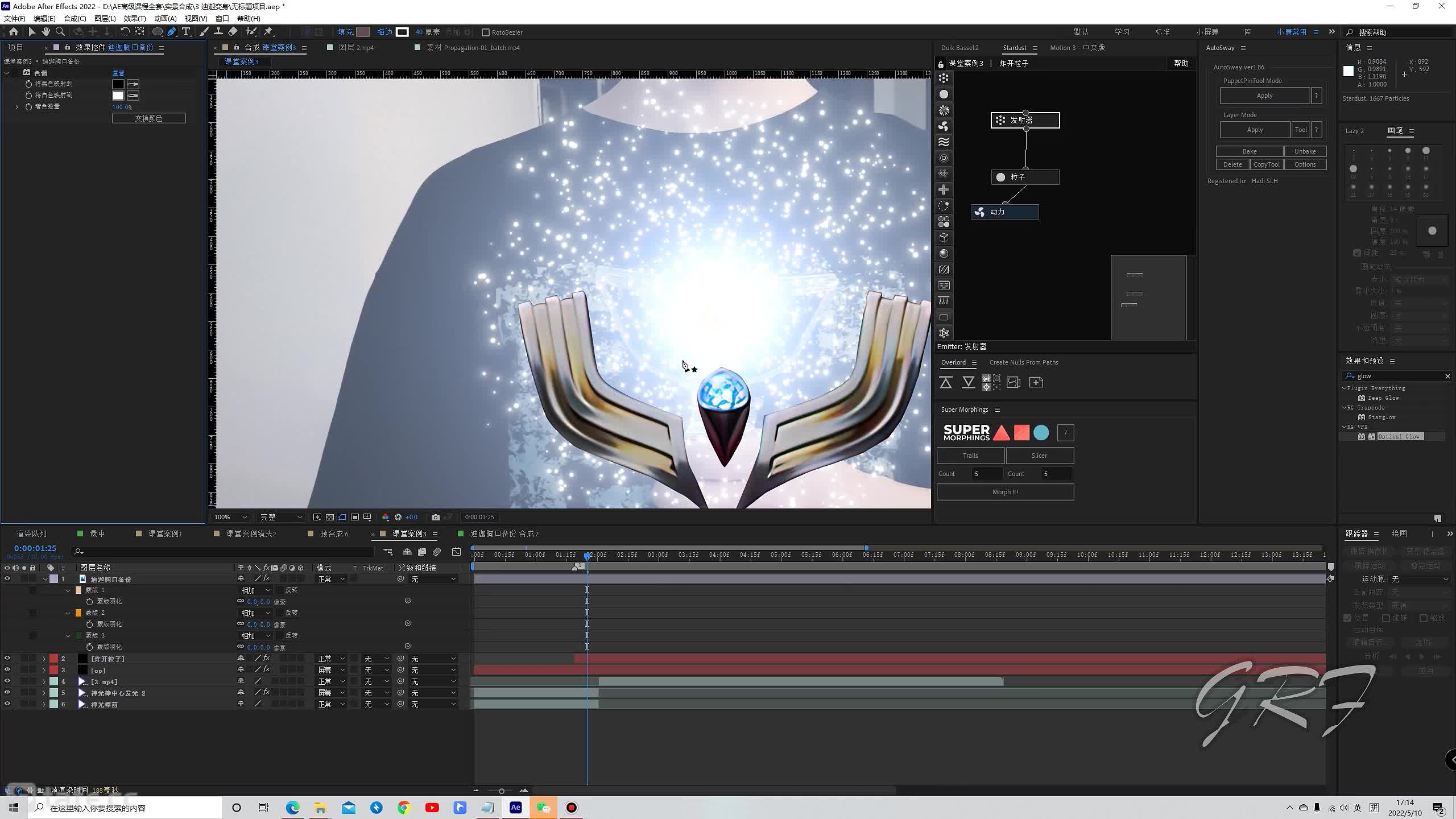Hide the 神光棒前 layer eye toggle
This screenshot has height=819, width=1456.
(x=7, y=704)
